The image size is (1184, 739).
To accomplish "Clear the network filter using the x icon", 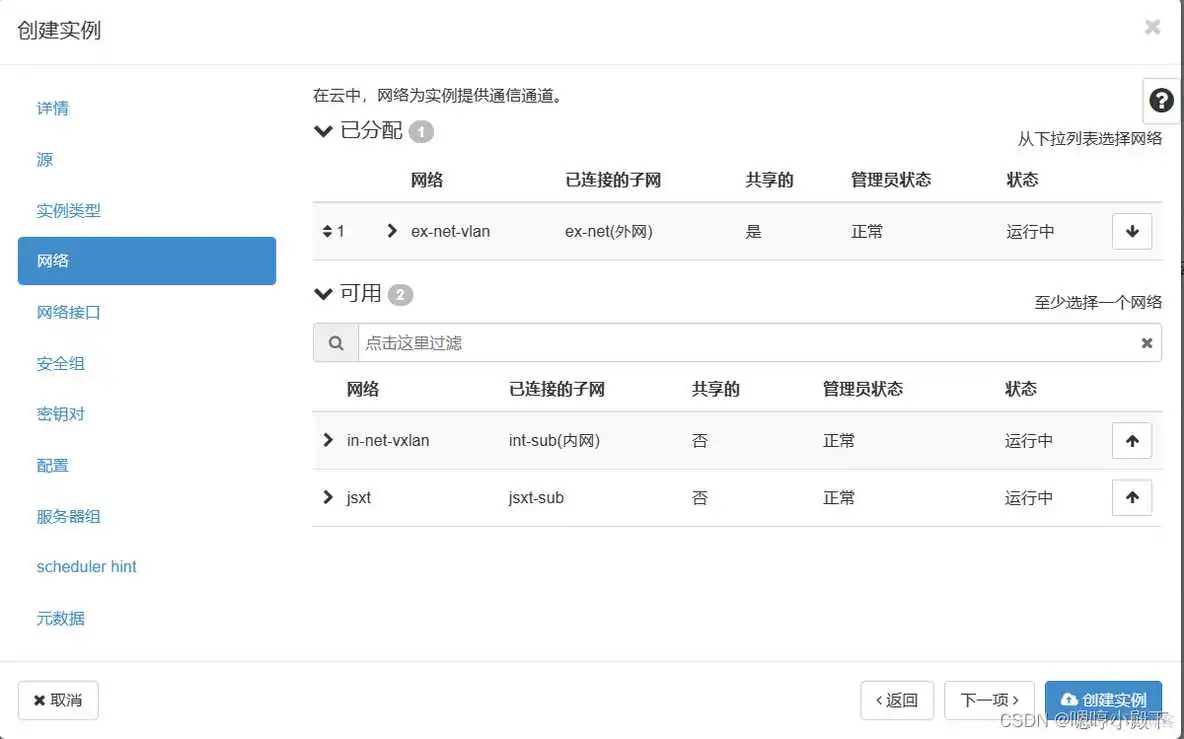I will pos(1146,342).
